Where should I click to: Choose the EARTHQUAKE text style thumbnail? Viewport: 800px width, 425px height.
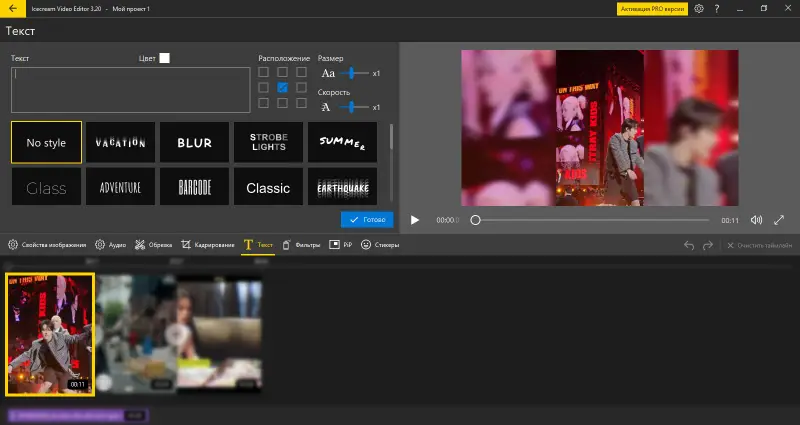coord(342,187)
